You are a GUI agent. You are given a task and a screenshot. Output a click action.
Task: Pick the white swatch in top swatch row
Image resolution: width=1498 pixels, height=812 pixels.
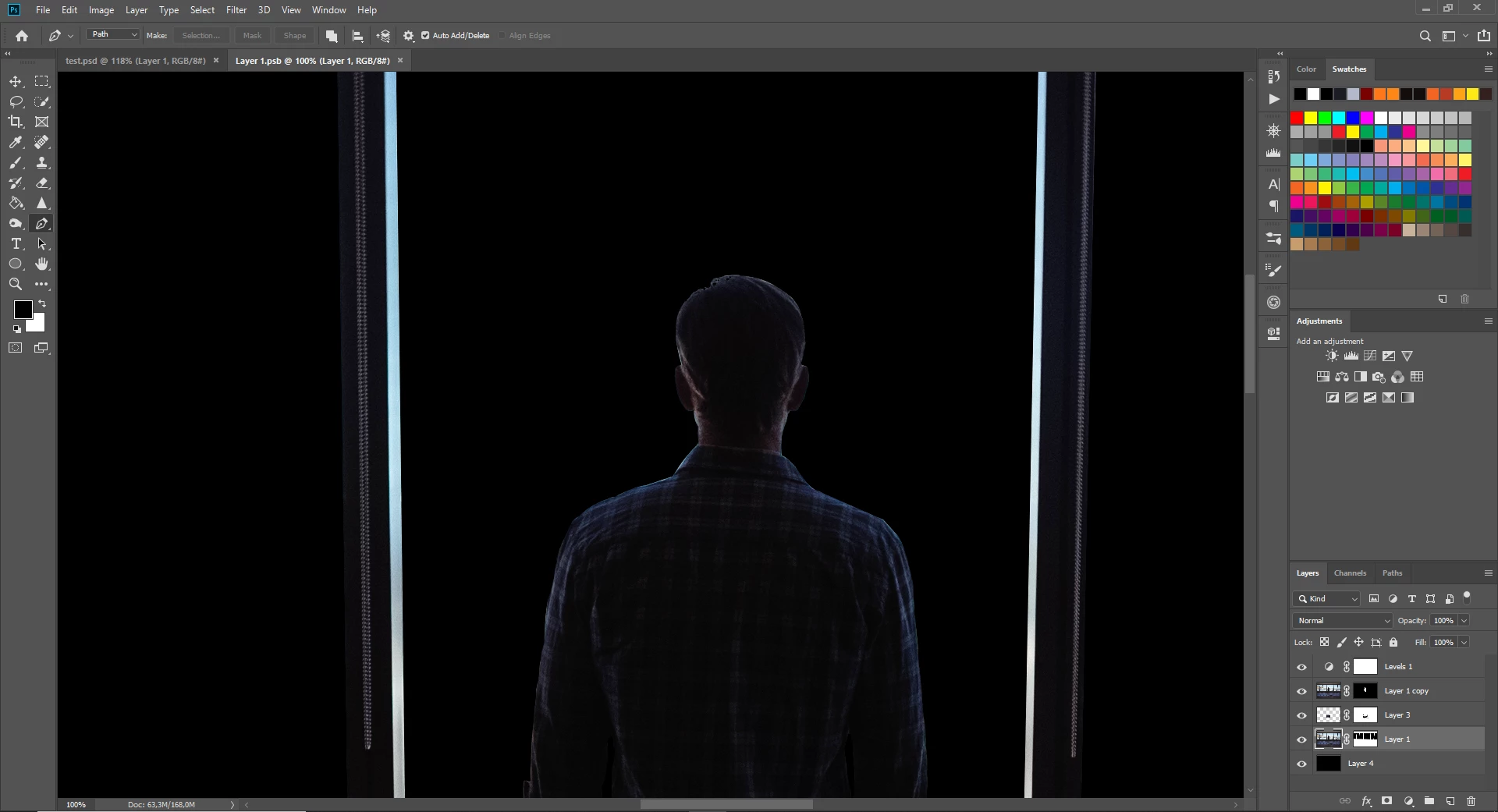tap(1313, 94)
